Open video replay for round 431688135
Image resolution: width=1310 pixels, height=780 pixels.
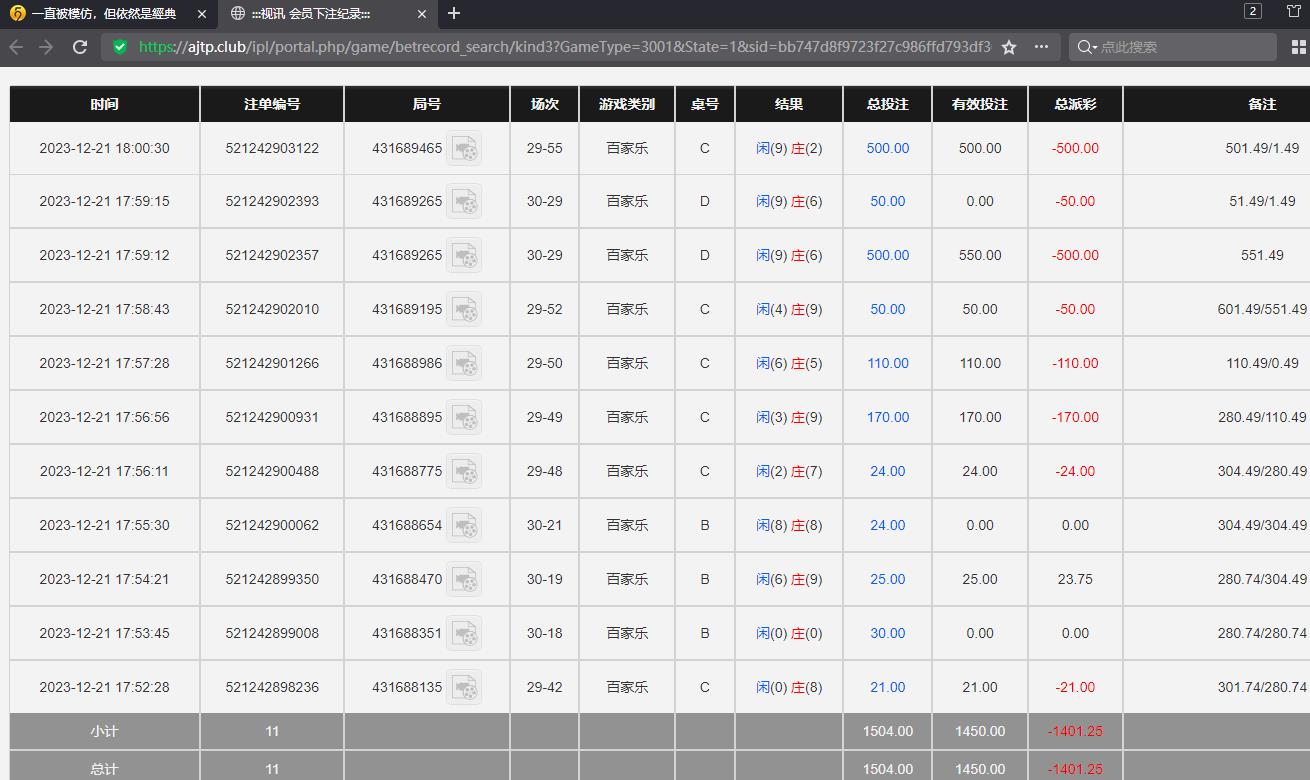464,687
